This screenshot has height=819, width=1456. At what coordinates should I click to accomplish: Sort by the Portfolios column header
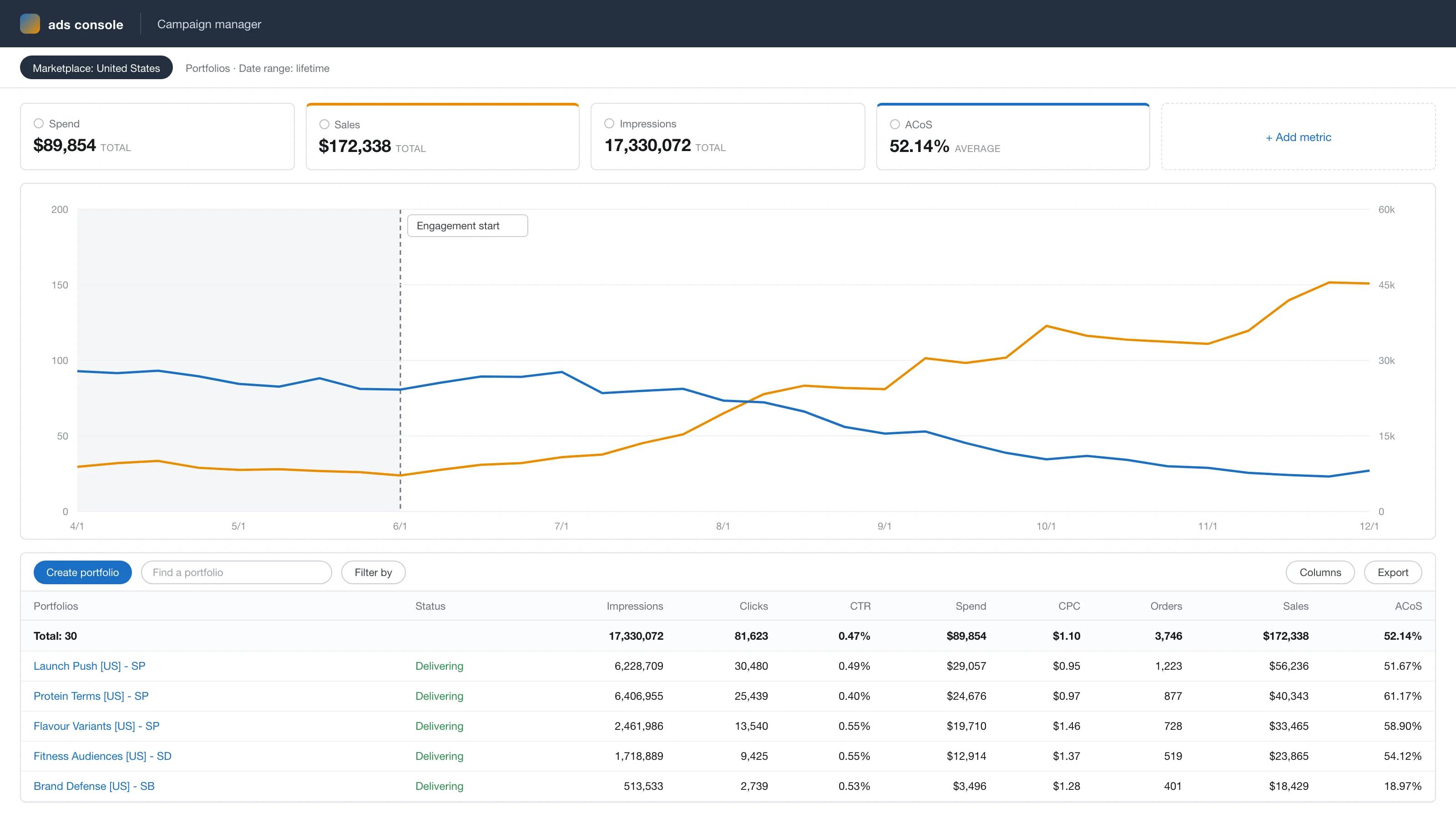(56, 606)
